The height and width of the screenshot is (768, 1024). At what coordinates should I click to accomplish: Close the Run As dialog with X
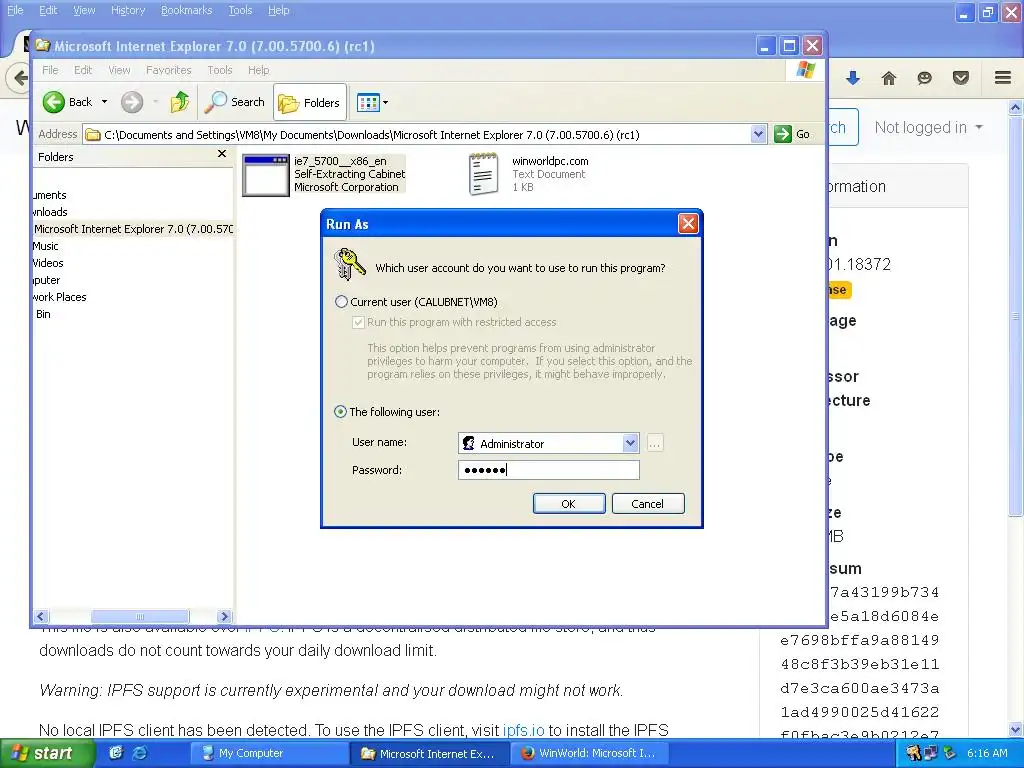pyautogui.click(x=688, y=224)
